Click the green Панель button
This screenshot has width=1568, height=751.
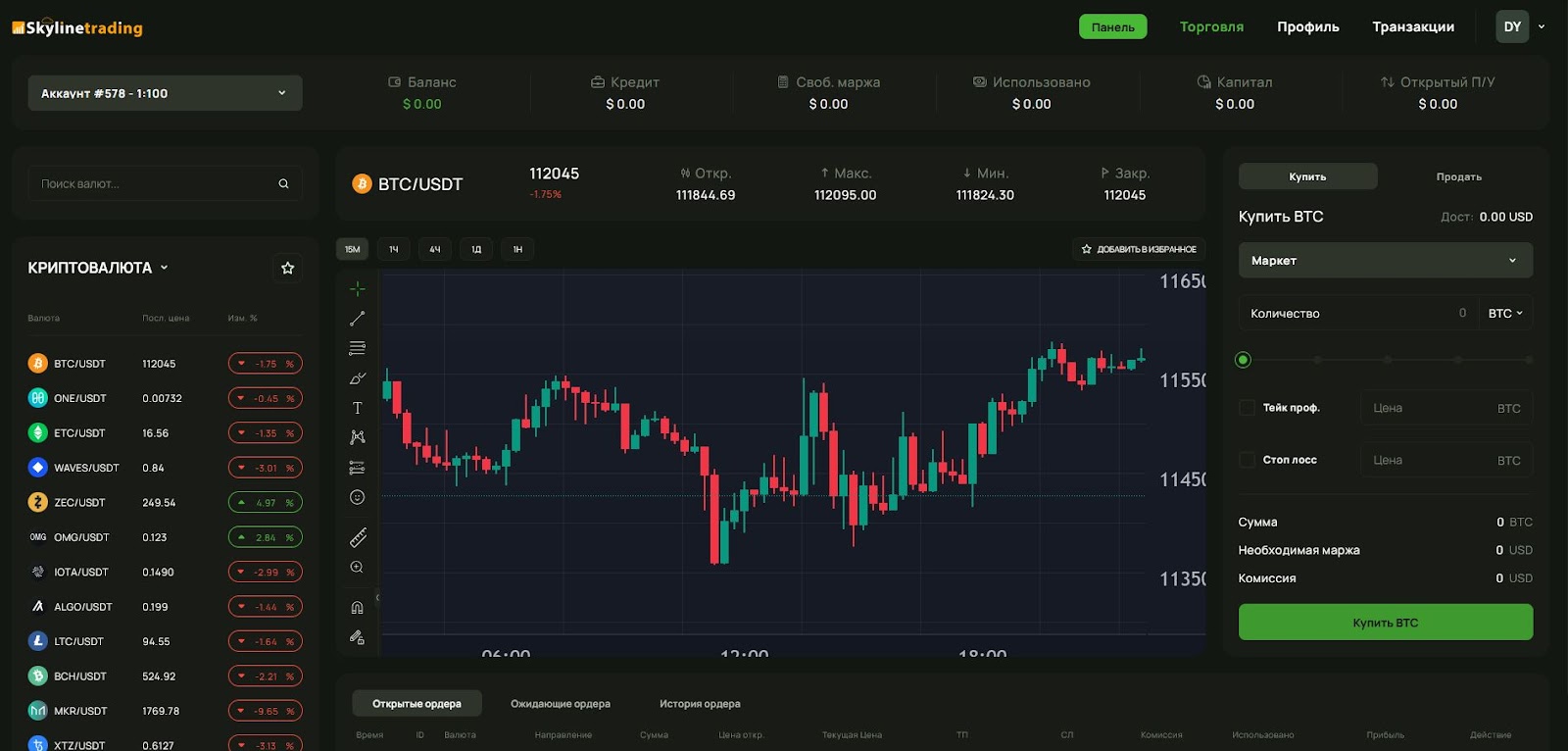[1112, 26]
